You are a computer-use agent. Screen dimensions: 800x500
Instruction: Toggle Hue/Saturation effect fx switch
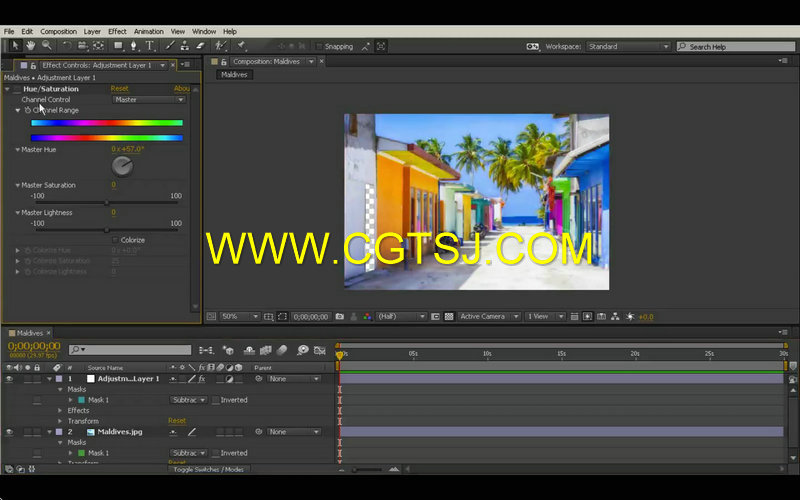(17, 89)
